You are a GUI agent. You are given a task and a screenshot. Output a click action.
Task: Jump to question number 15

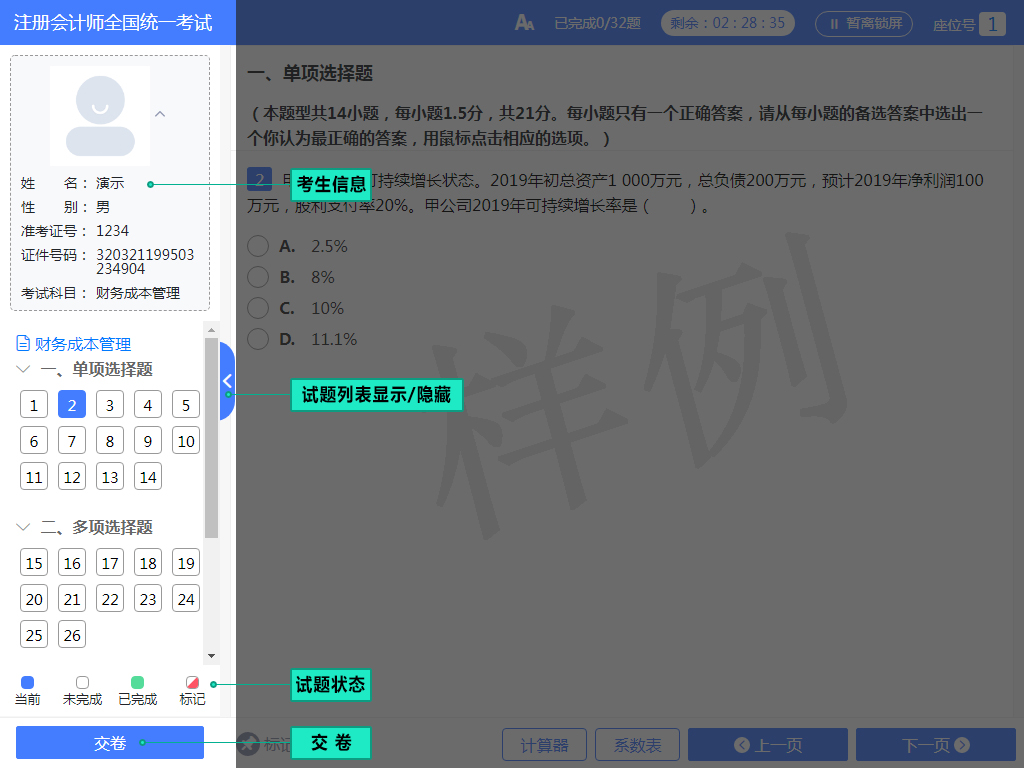tap(33, 562)
